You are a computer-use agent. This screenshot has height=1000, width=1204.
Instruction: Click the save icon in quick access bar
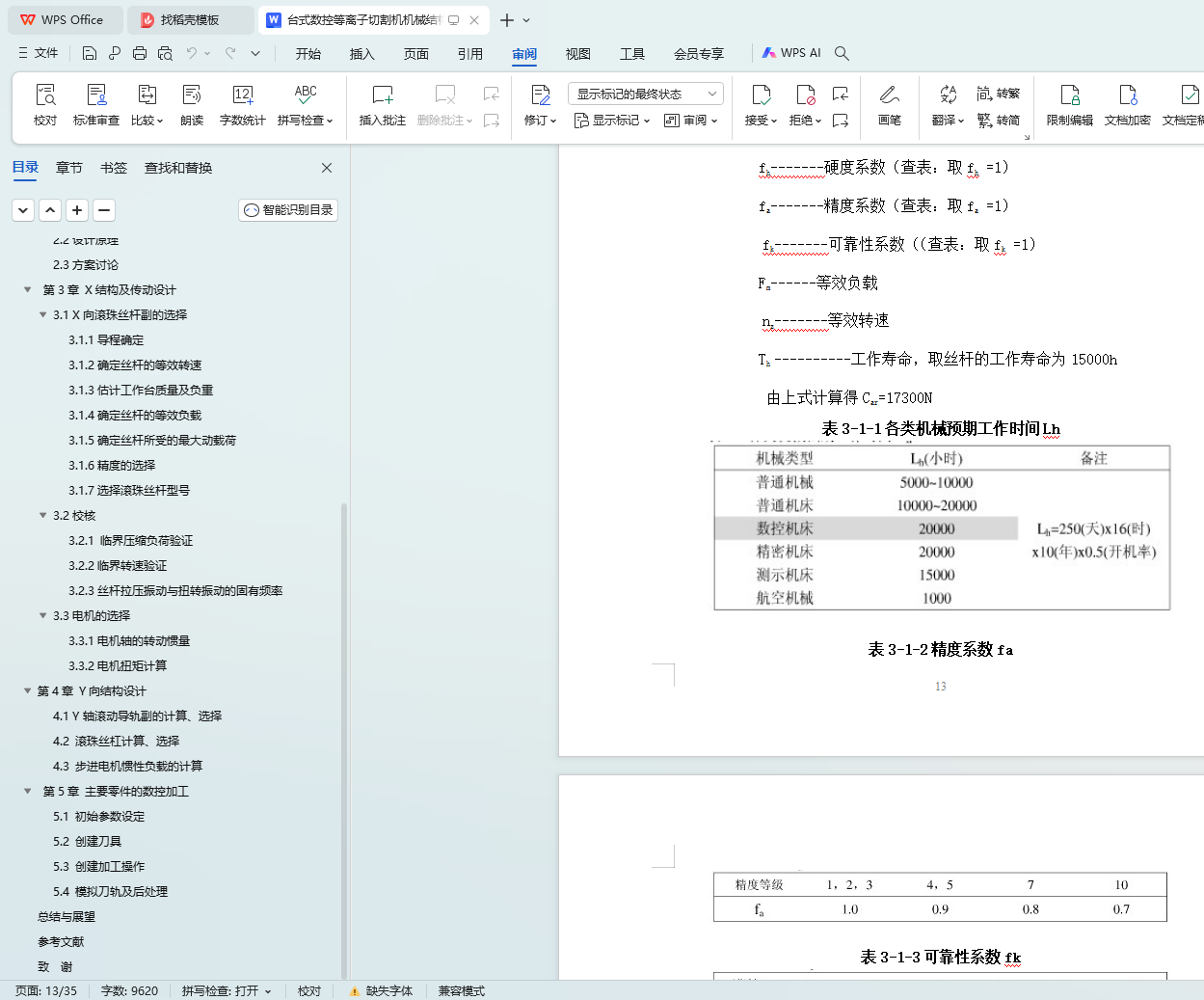[90, 53]
